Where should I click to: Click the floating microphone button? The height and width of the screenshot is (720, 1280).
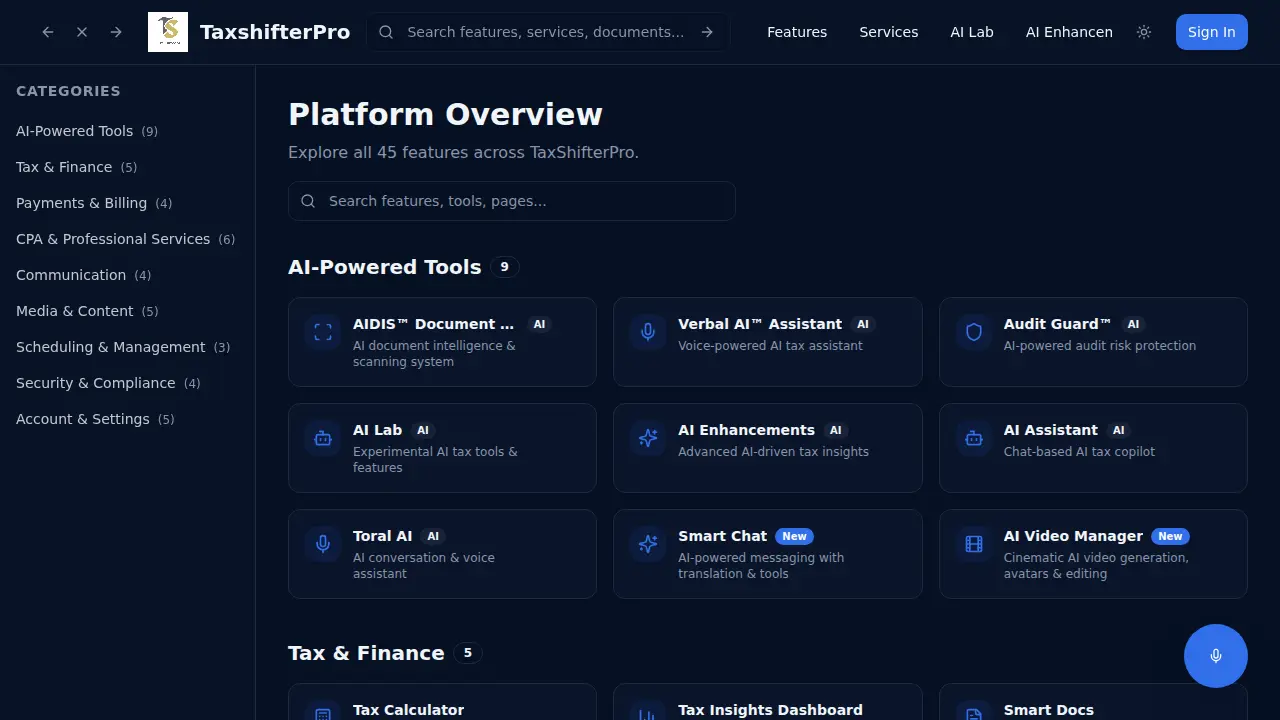click(1216, 656)
